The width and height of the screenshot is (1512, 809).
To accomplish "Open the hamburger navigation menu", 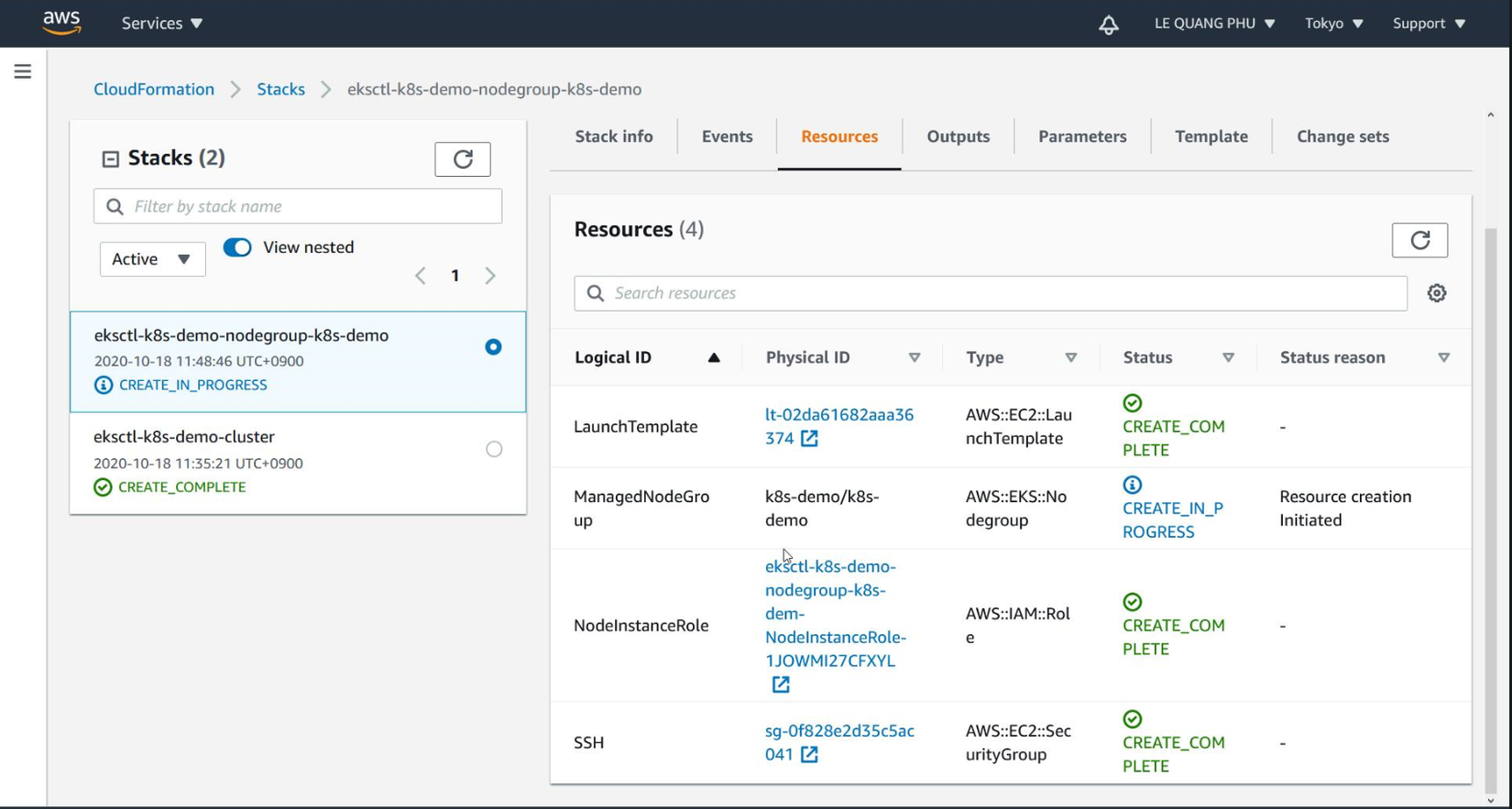I will click(x=23, y=71).
